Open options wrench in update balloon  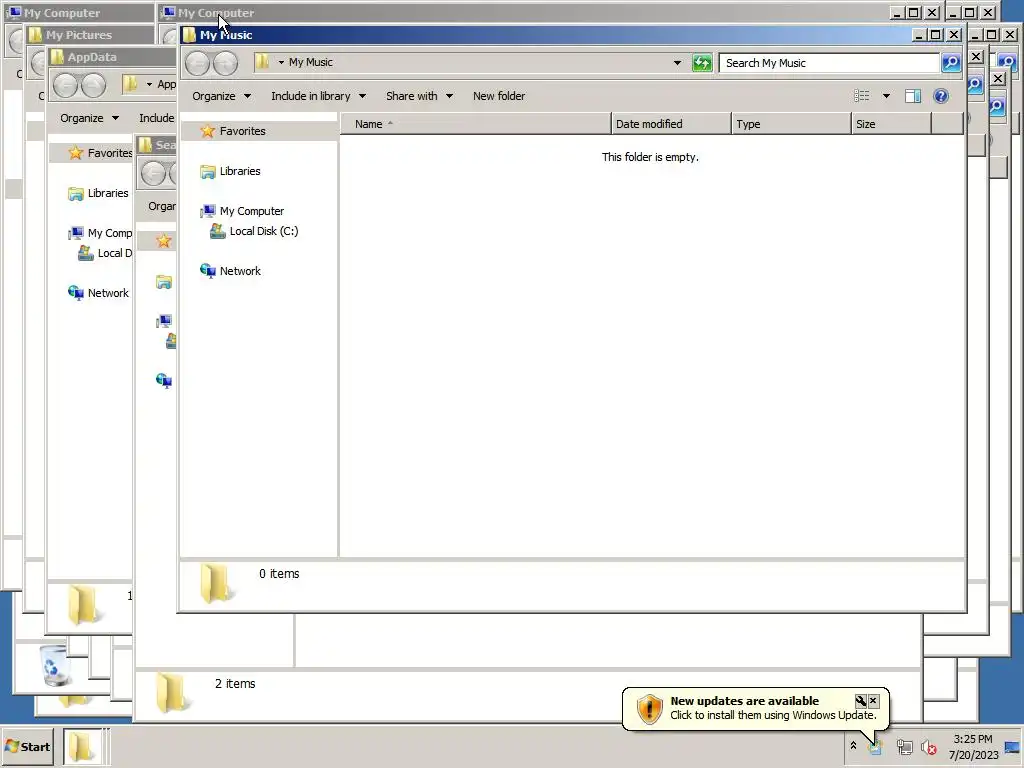(x=861, y=701)
